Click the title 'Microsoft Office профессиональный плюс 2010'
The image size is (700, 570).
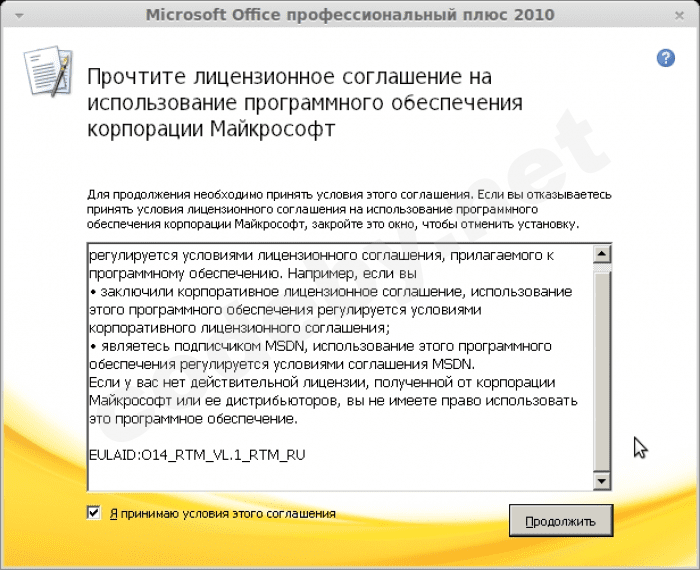click(x=350, y=15)
